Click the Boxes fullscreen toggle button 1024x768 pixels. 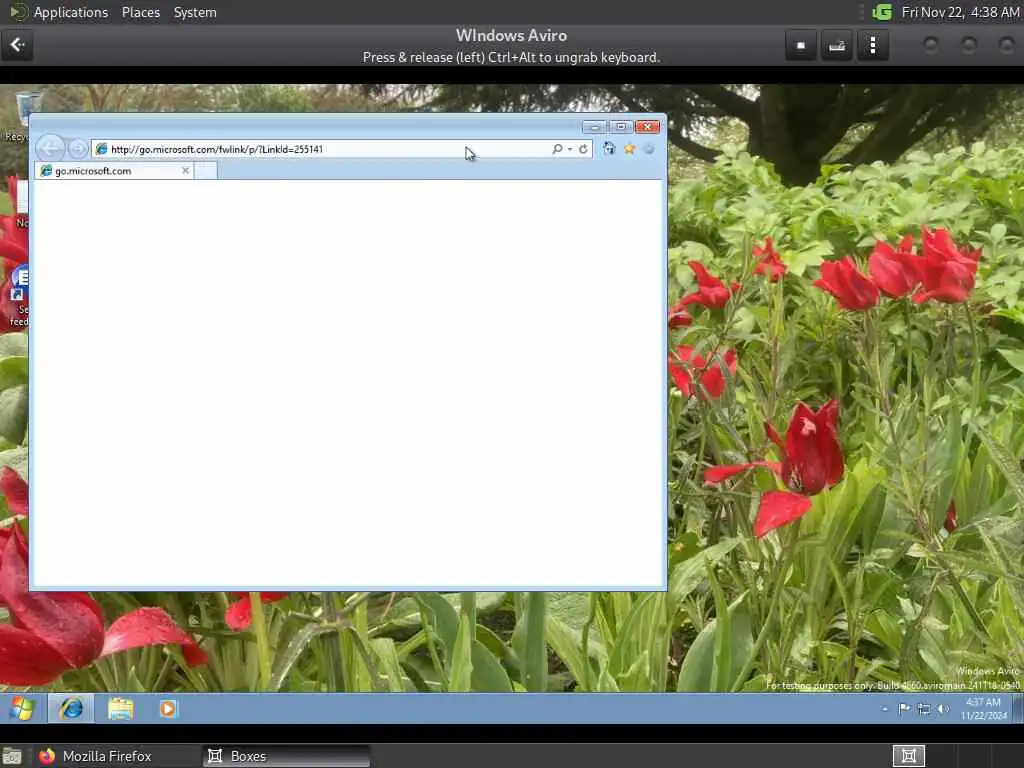(x=801, y=45)
